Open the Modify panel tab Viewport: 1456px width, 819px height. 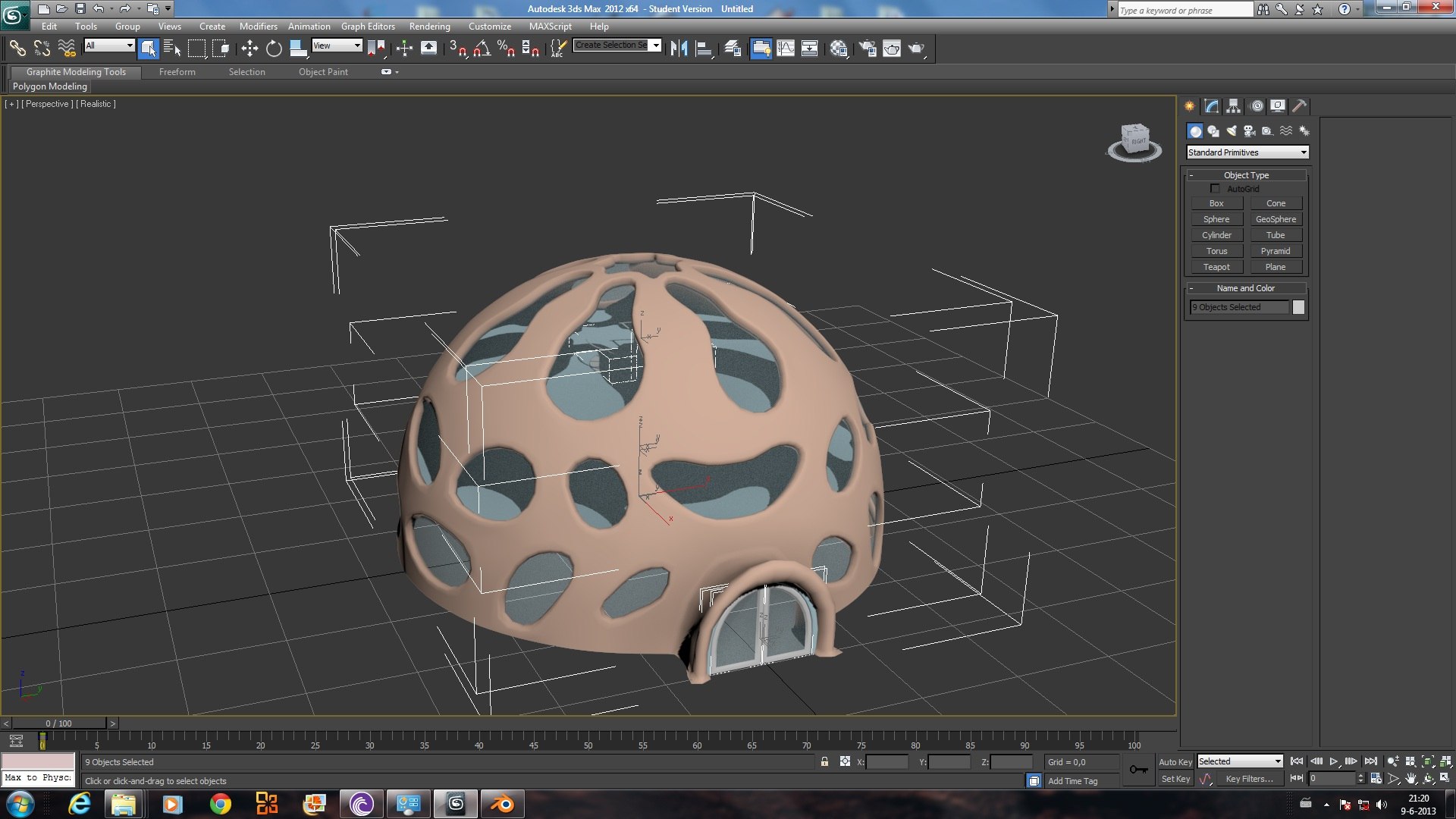click(x=1212, y=106)
